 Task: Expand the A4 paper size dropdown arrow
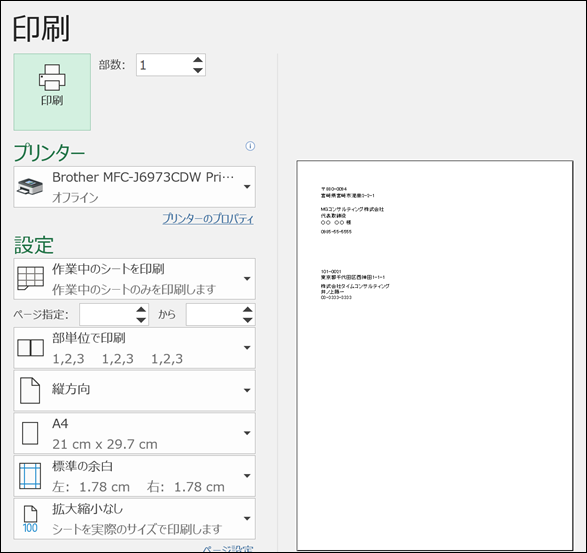coord(247,433)
